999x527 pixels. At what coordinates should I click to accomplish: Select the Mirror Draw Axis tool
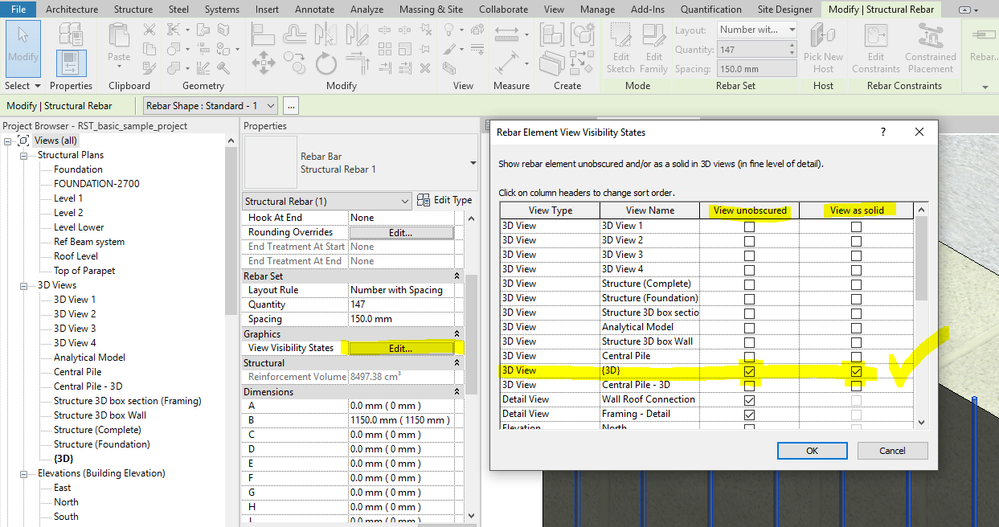pos(357,34)
